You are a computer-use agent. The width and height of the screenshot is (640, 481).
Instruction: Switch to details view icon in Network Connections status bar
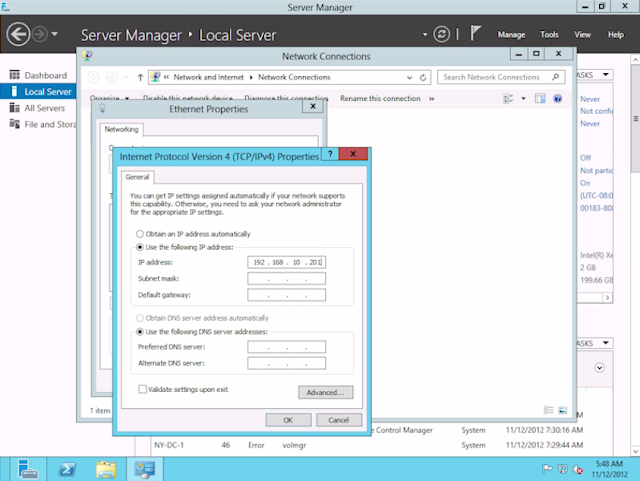coord(549,410)
